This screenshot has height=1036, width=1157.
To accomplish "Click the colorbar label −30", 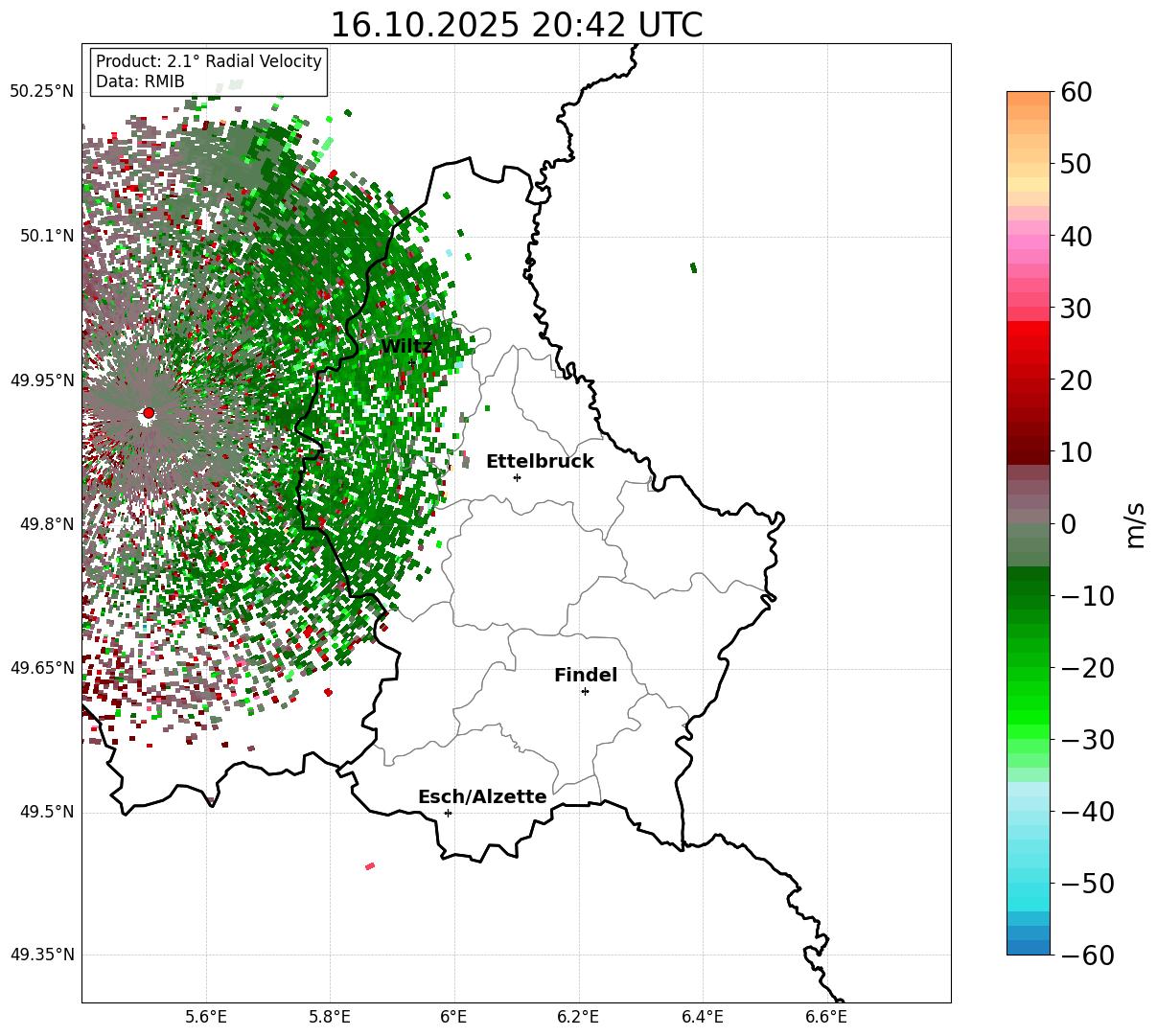I will click(x=1087, y=740).
